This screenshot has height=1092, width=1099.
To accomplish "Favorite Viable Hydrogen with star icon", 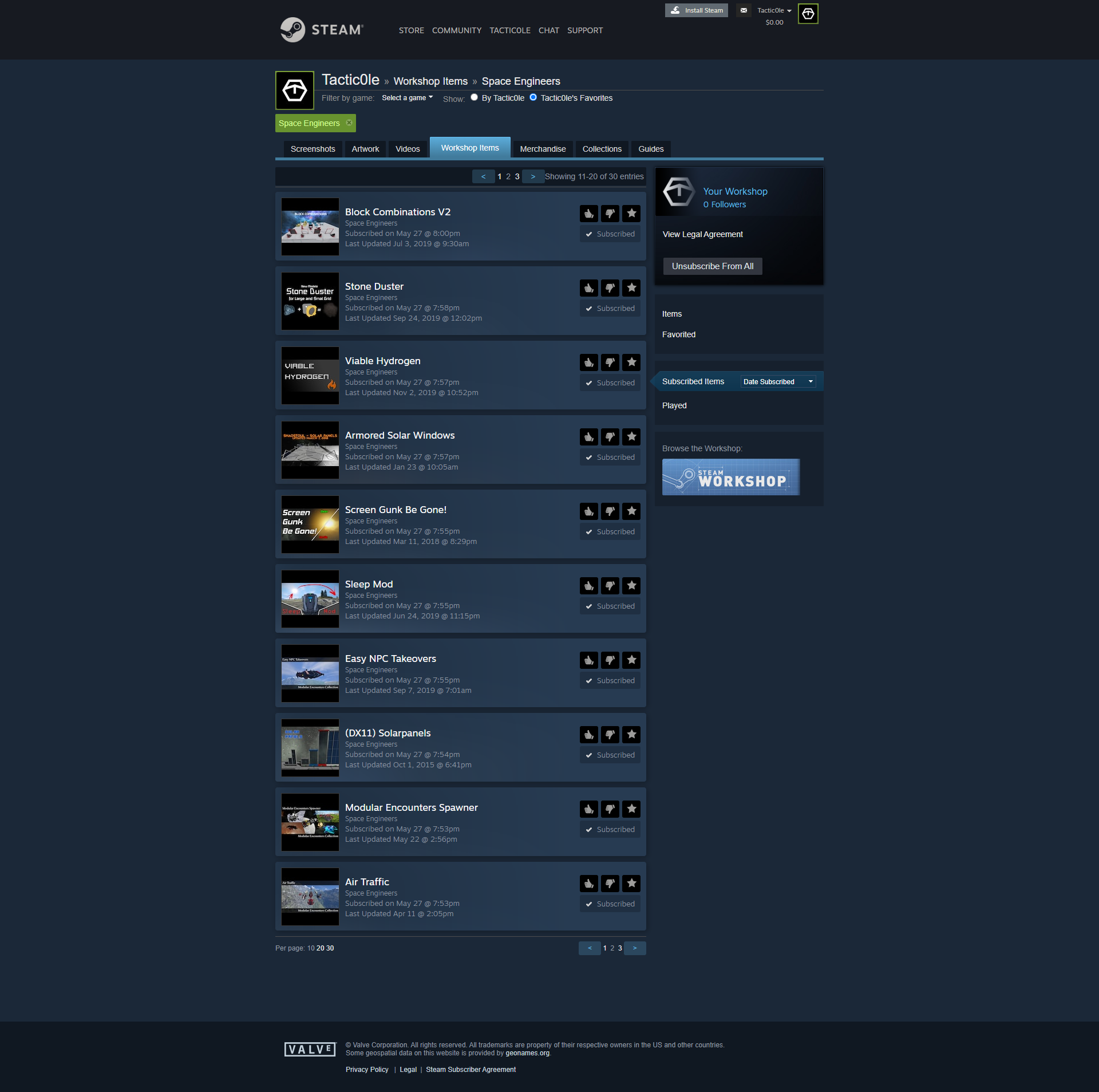I will click(x=631, y=362).
